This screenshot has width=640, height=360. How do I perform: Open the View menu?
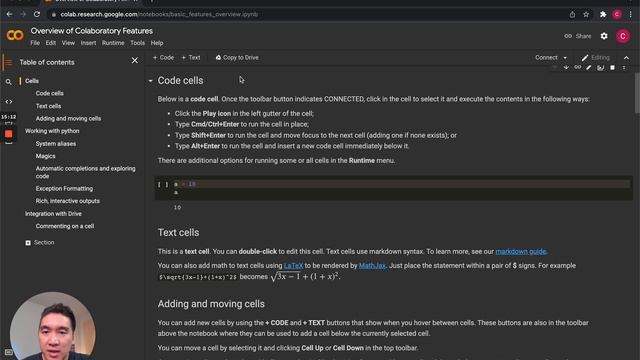pos(68,43)
